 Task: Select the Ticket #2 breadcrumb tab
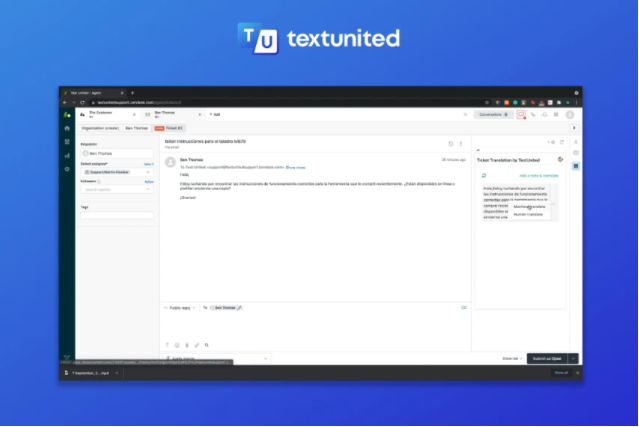pyautogui.click(x=169, y=128)
